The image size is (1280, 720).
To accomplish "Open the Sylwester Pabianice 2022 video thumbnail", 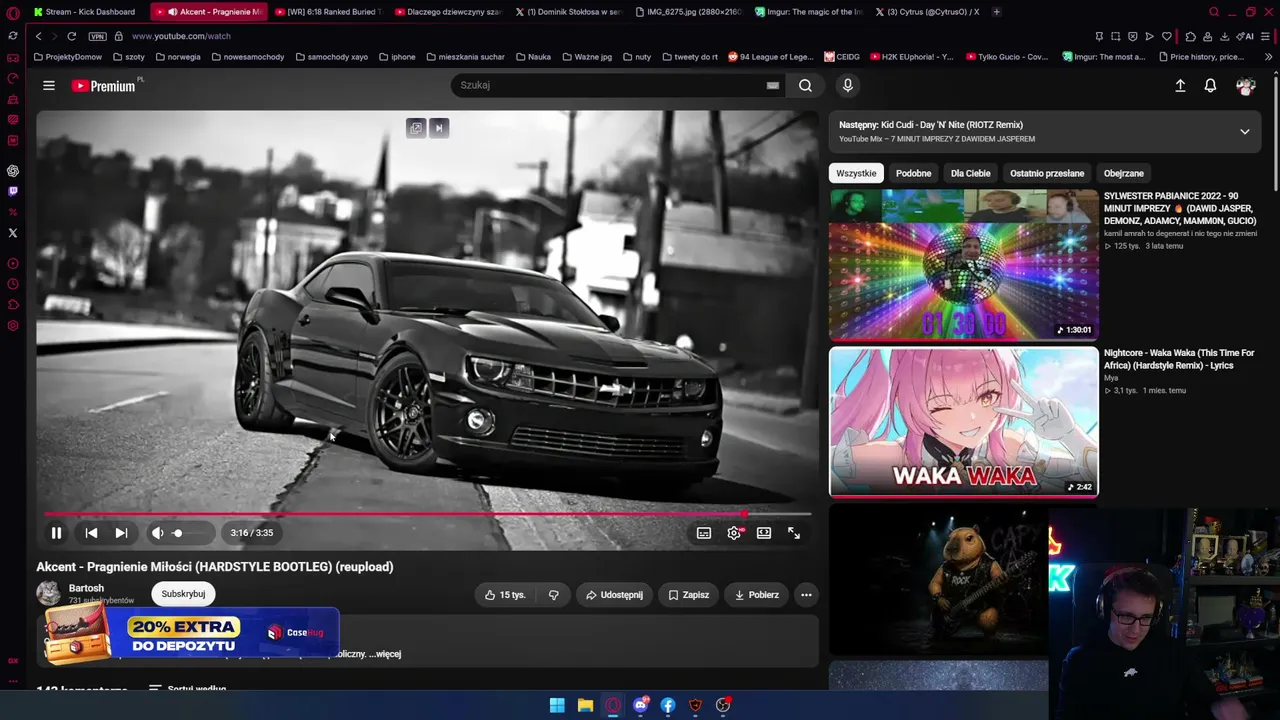I will [963, 265].
